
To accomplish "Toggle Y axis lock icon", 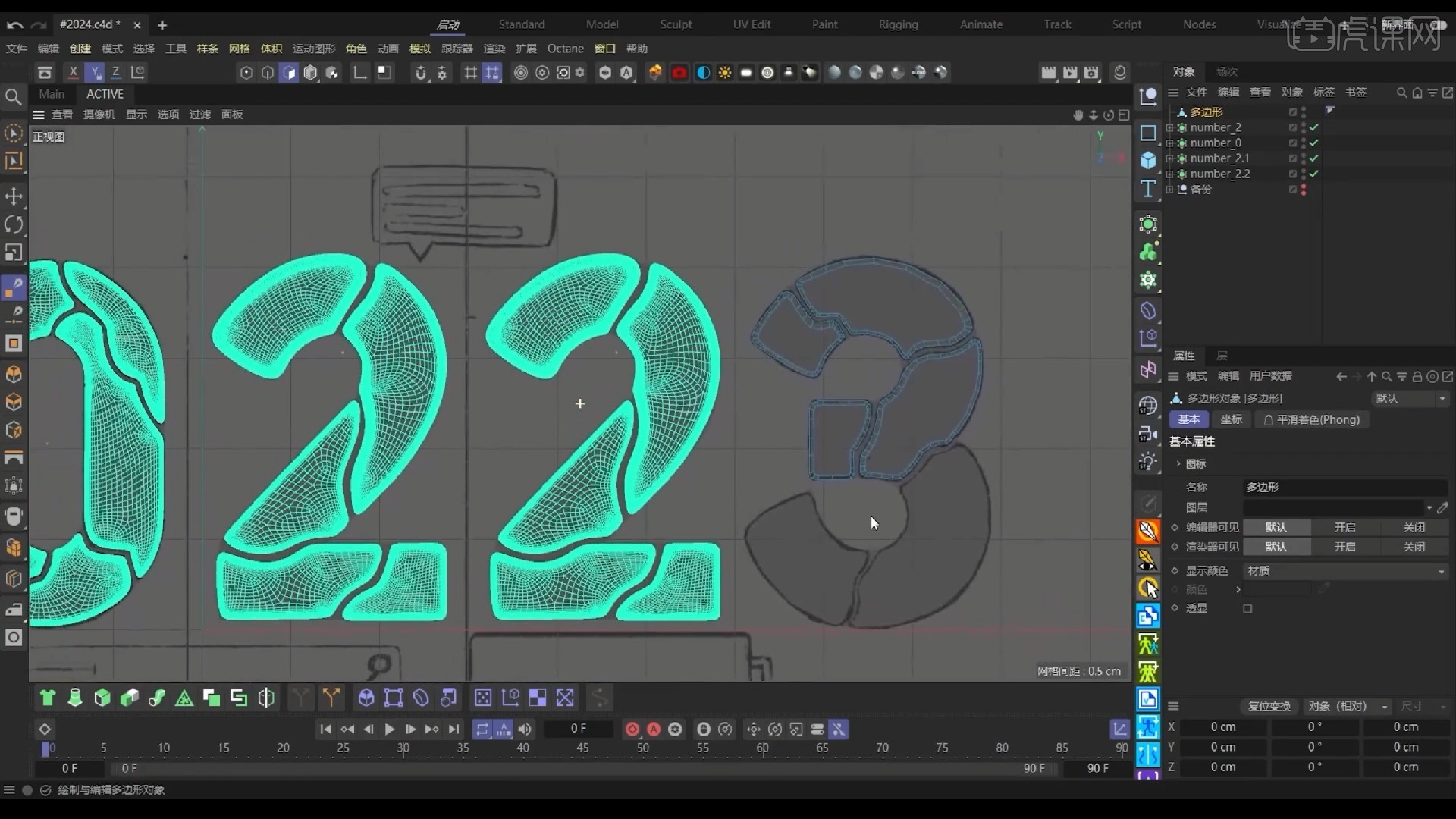I will click(x=95, y=72).
